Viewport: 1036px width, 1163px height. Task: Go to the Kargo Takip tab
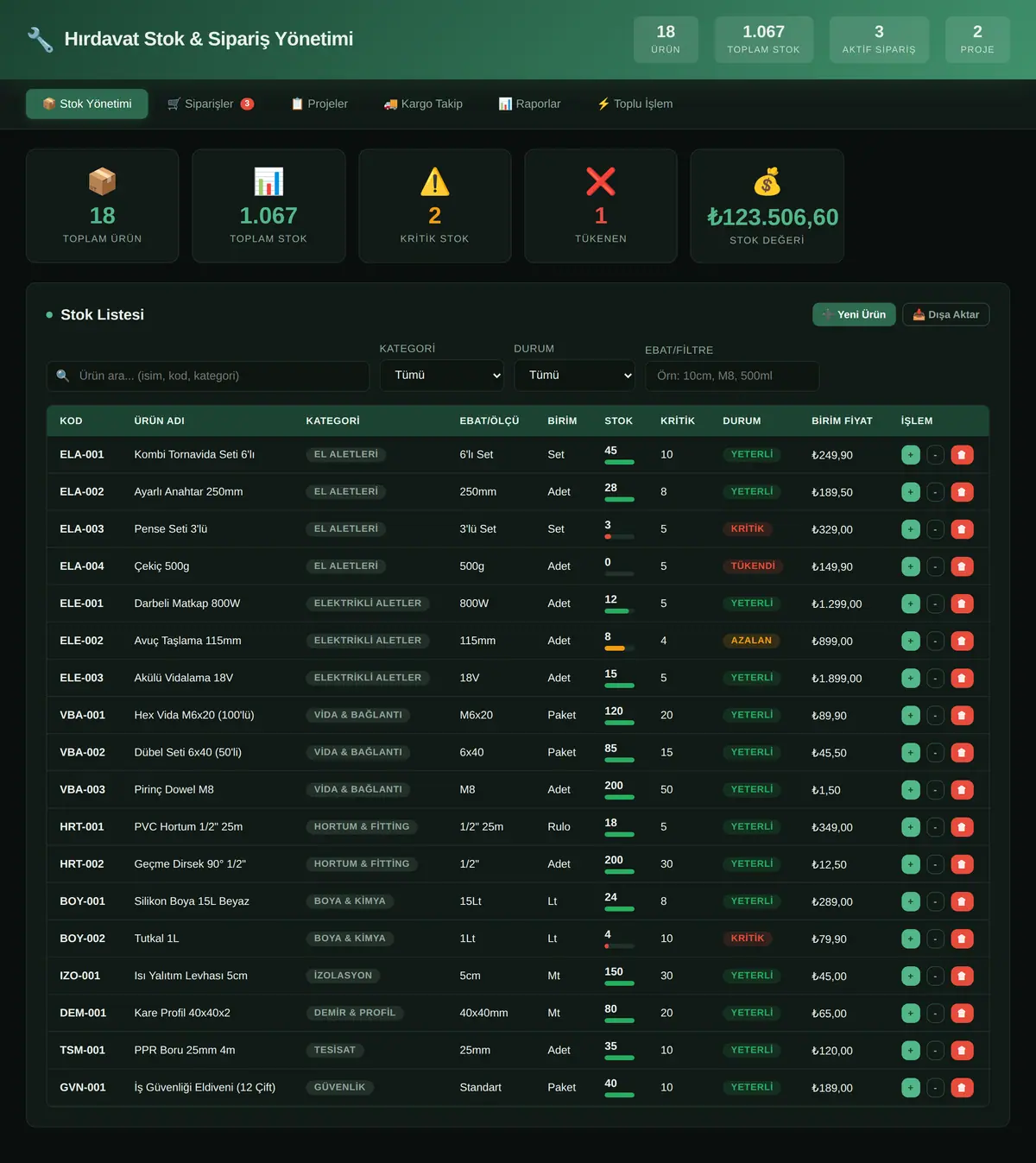(423, 104)
